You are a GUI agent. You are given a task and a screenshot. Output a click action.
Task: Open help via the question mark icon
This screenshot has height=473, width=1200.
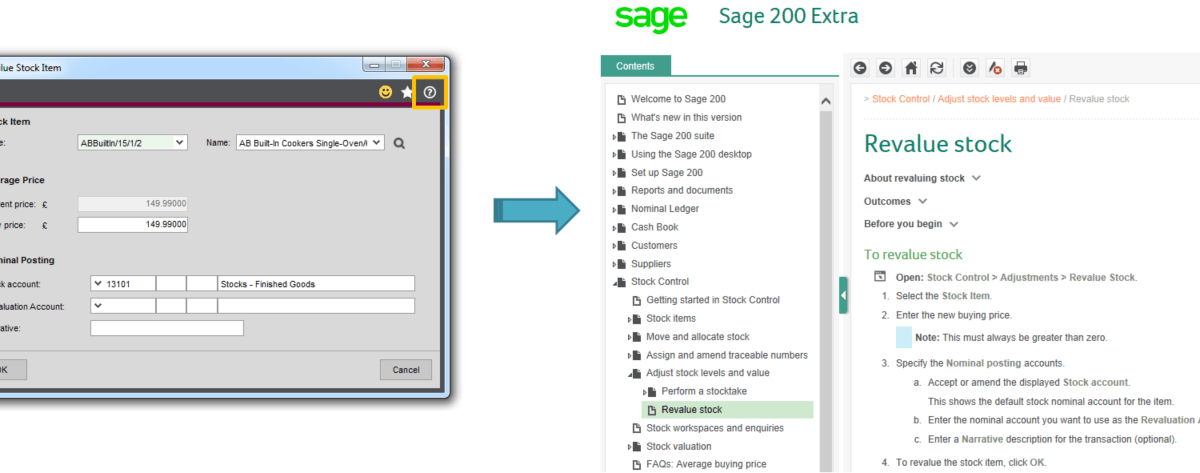[x=430, y=92]
